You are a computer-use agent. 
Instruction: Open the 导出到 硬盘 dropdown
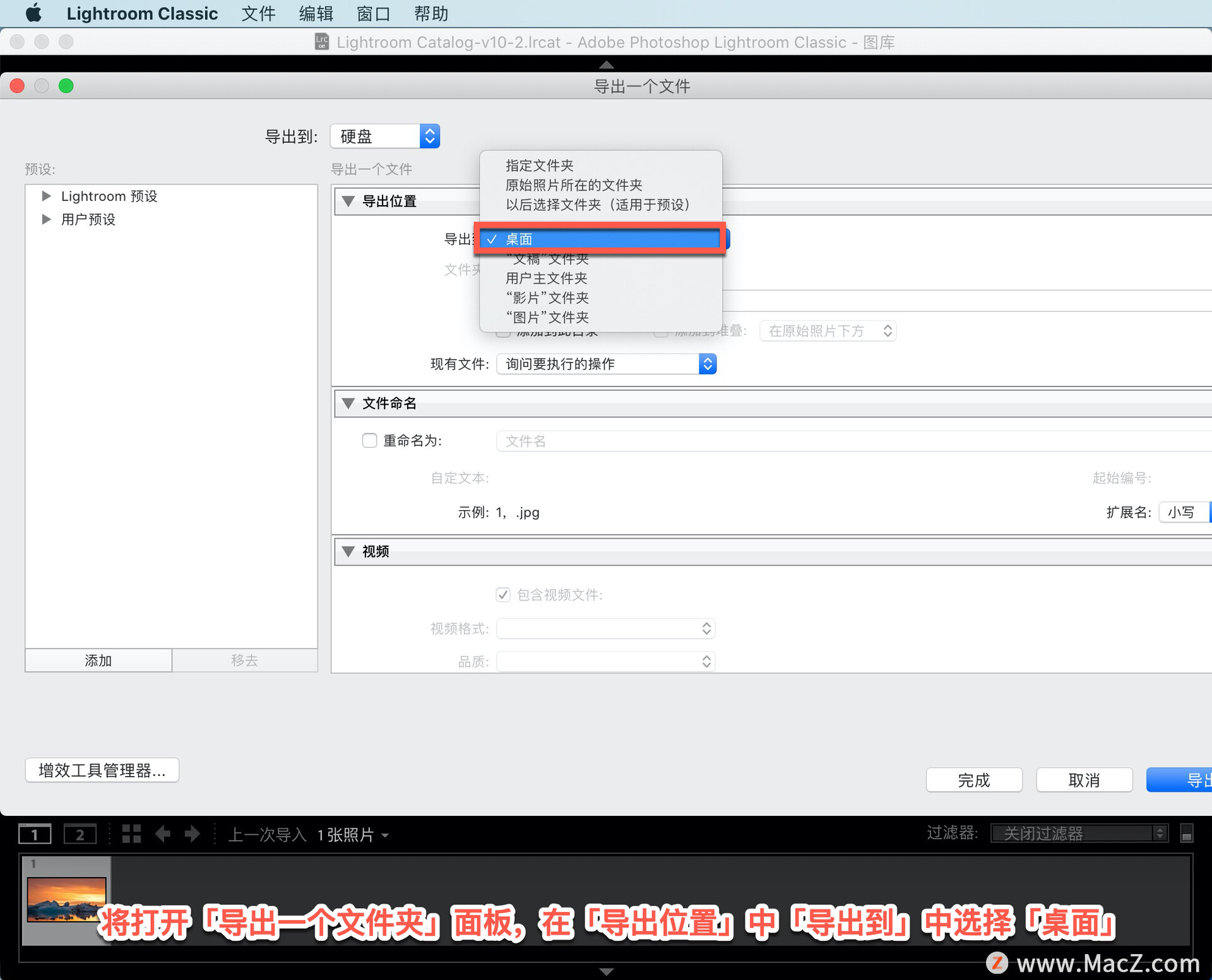click(x=385, y=136)
